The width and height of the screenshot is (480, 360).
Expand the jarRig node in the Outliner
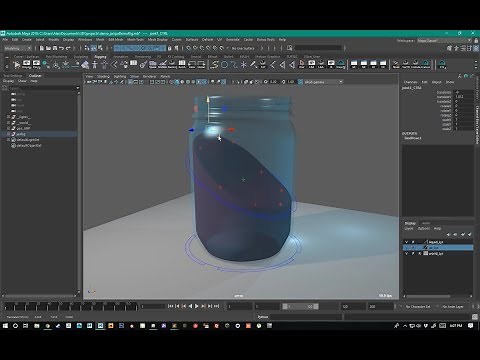point(9,134)
